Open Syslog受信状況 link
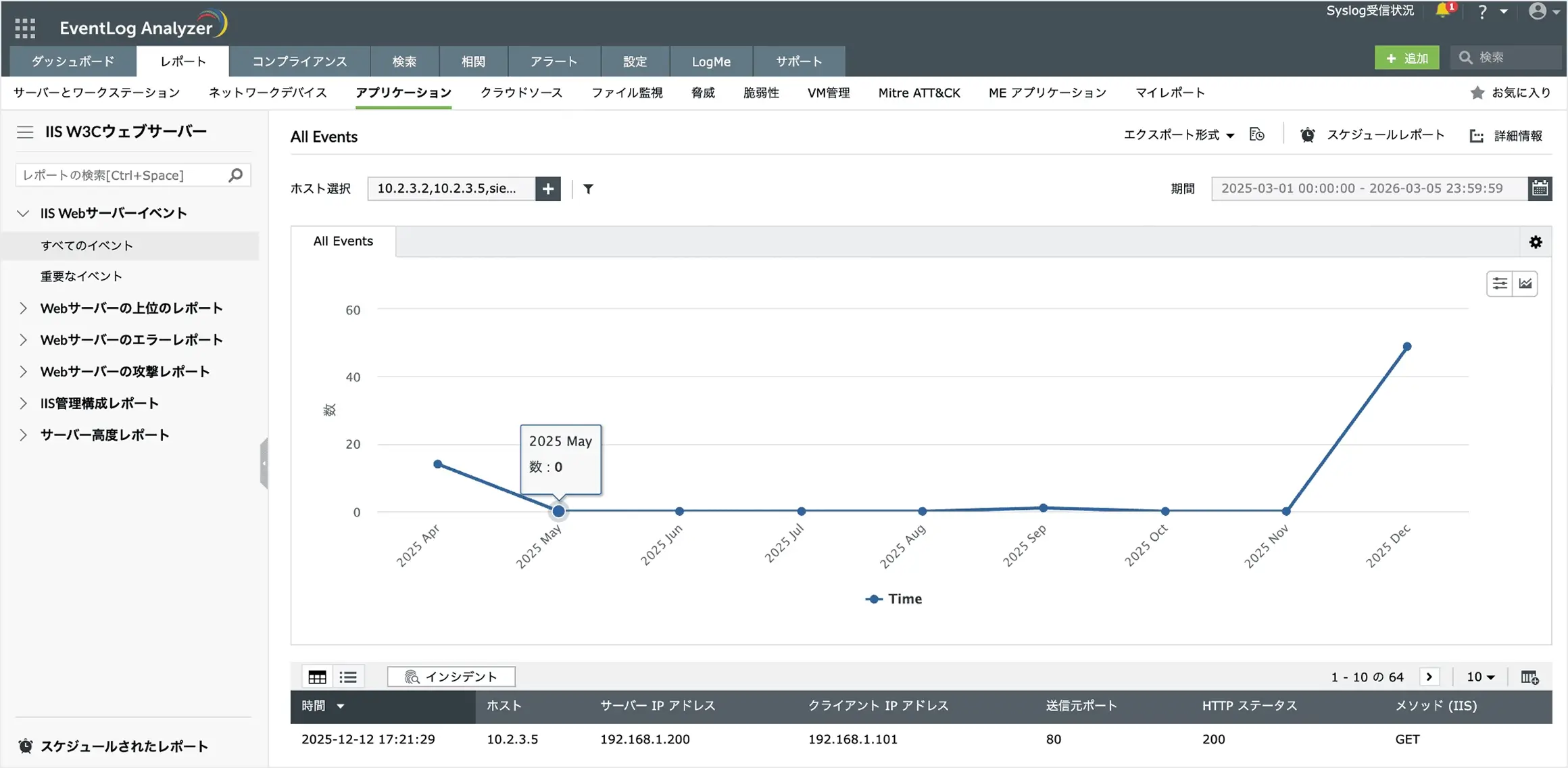 (1370, 11)
